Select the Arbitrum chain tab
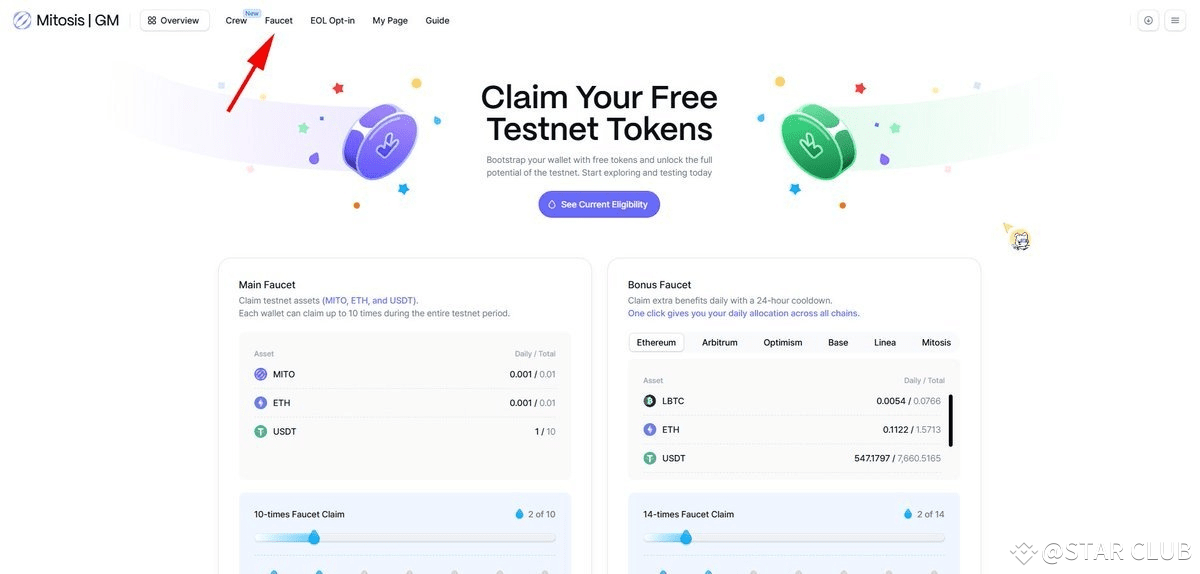The image size is (1200, 574). tap(720, 342)
